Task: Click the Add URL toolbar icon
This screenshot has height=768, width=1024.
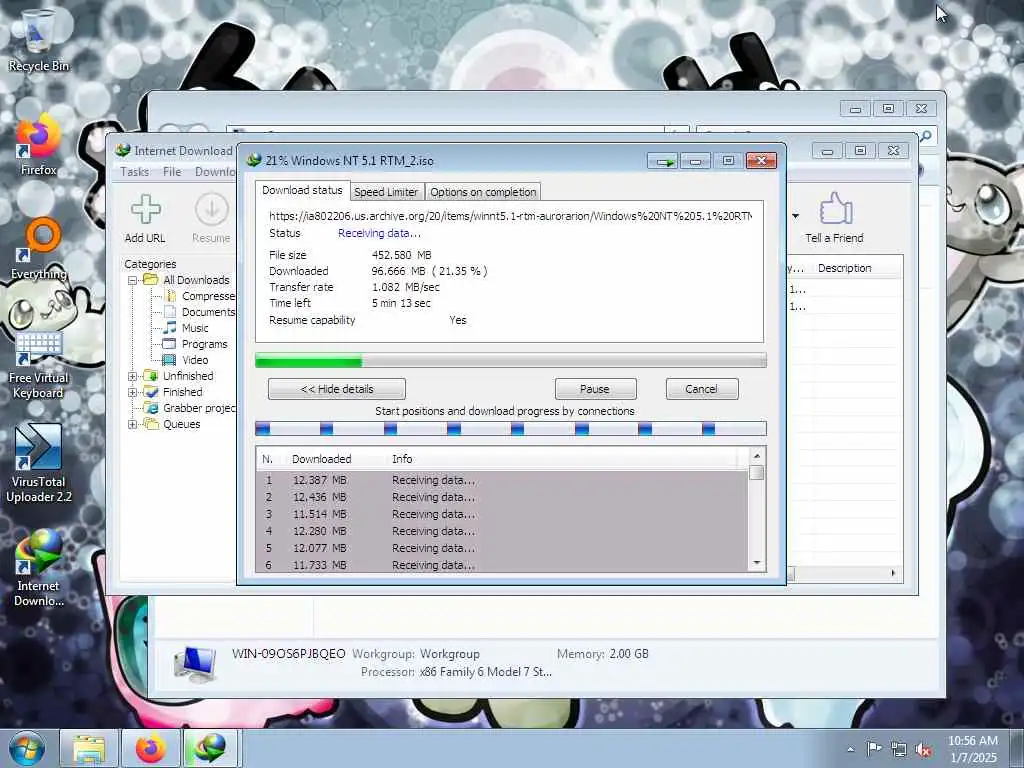Action: tap(145, 219)
